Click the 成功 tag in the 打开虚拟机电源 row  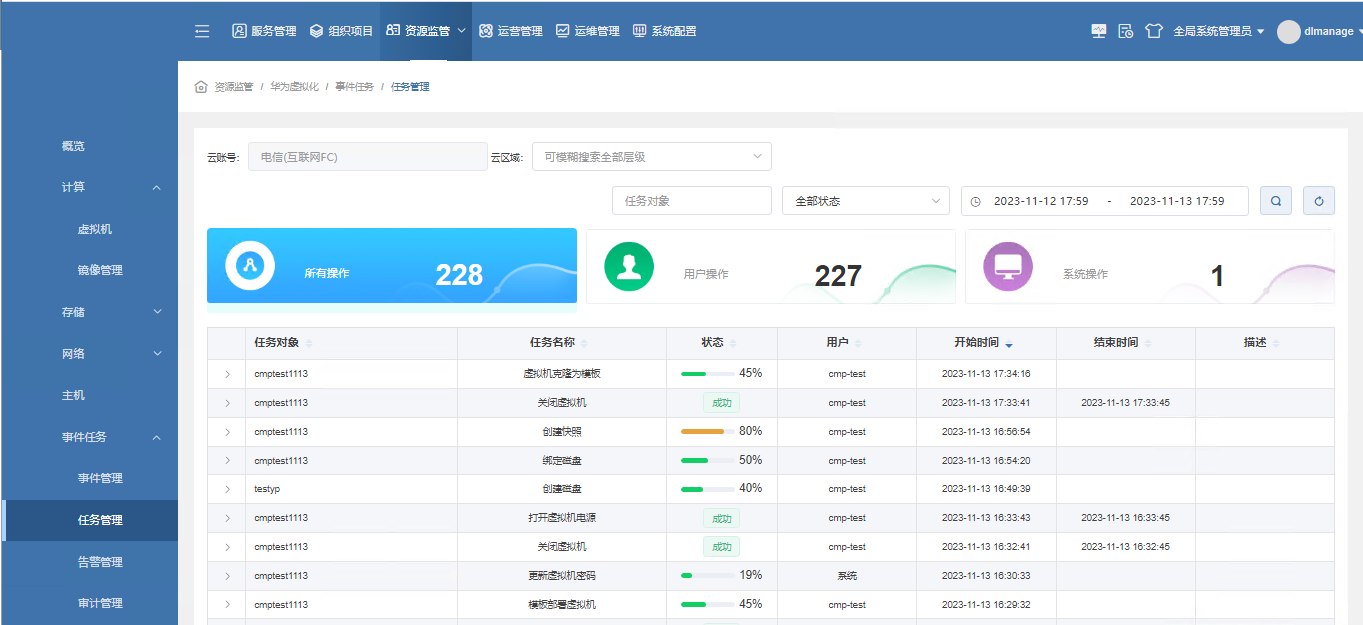tap(721, 519)
